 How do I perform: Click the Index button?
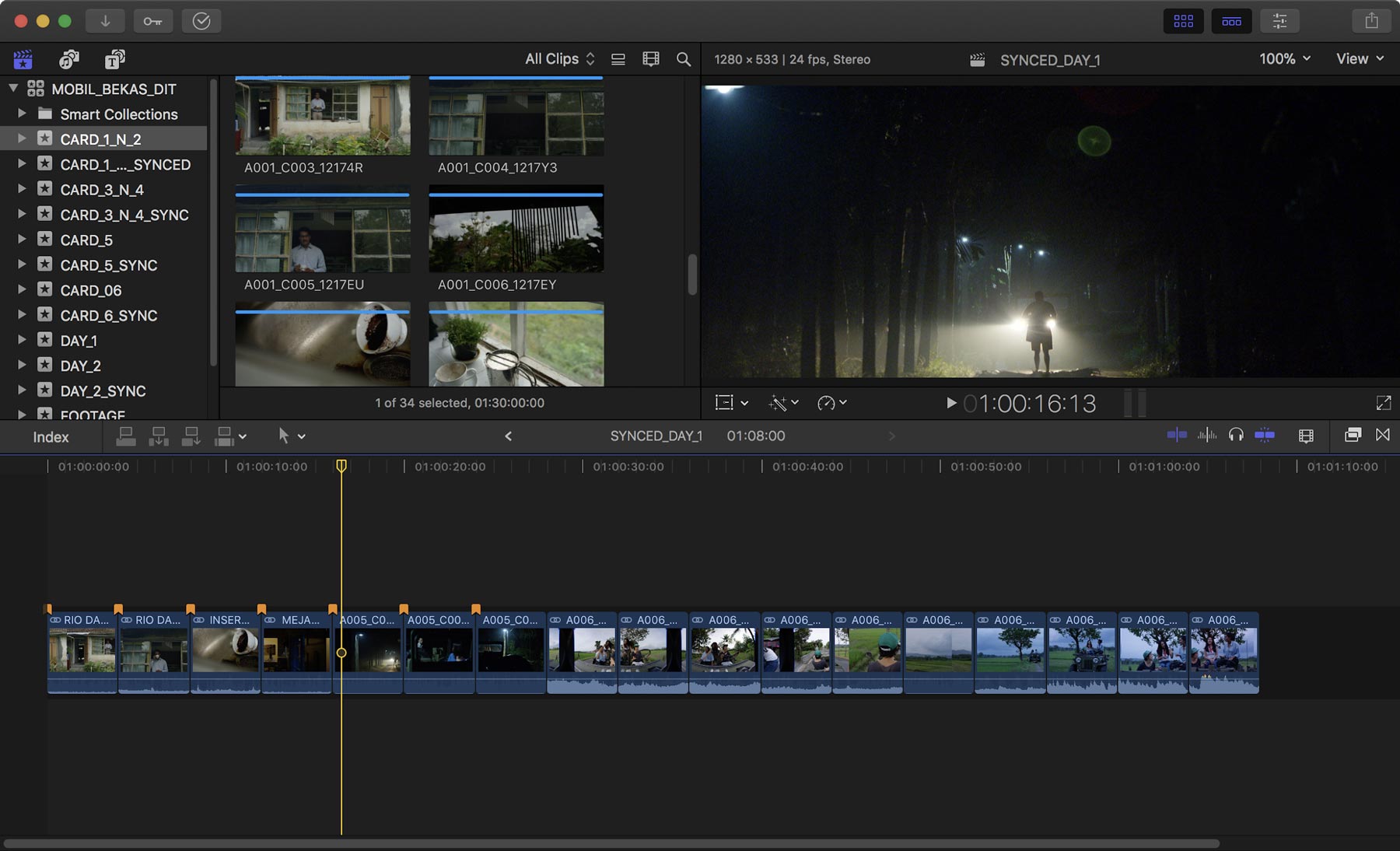(51, 437)
